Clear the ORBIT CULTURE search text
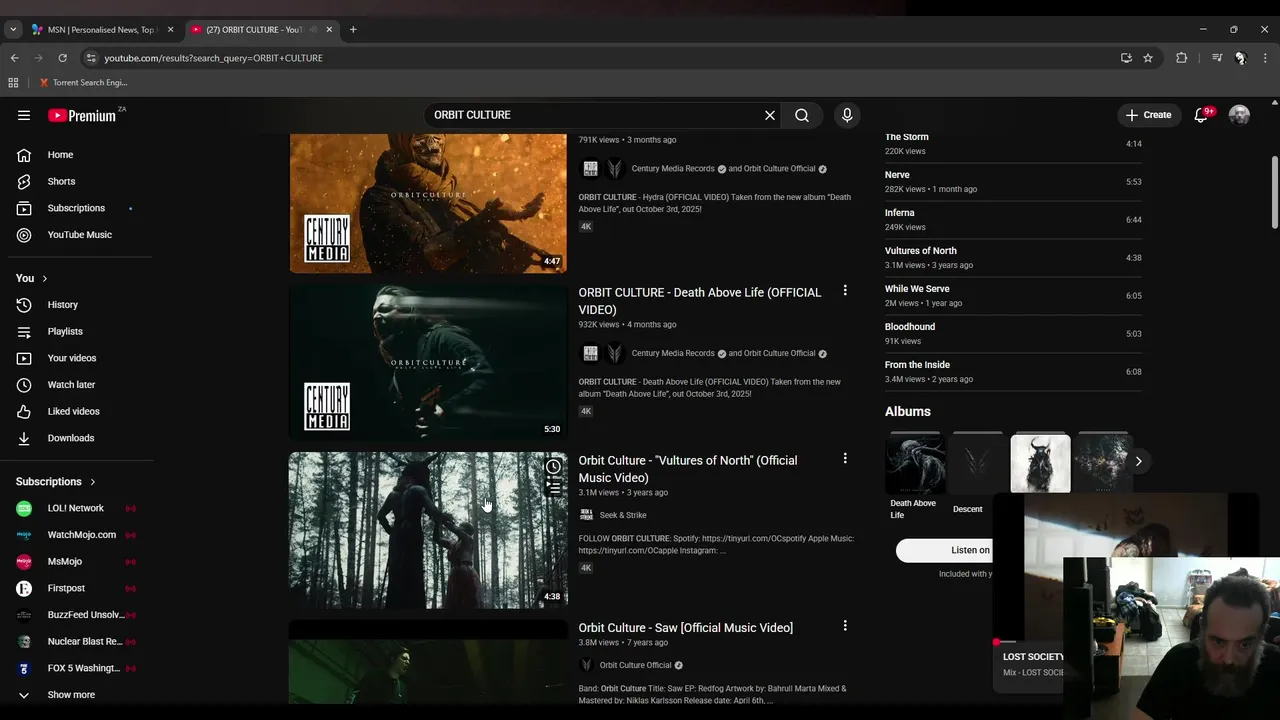The height and width of the screenshot is (720, 1280). 770,115
